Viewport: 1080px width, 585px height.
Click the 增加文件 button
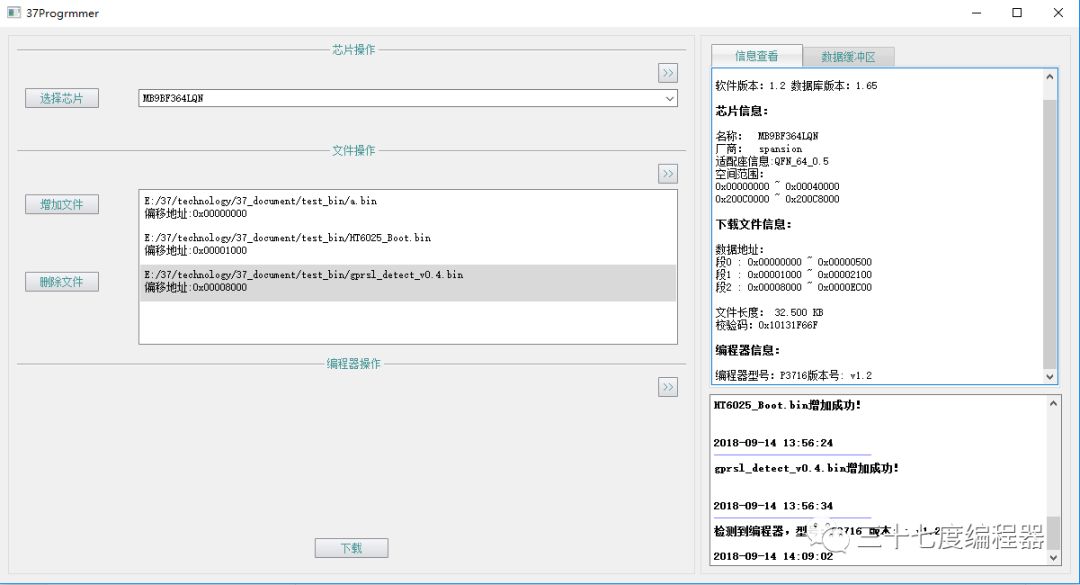(62, 205)
